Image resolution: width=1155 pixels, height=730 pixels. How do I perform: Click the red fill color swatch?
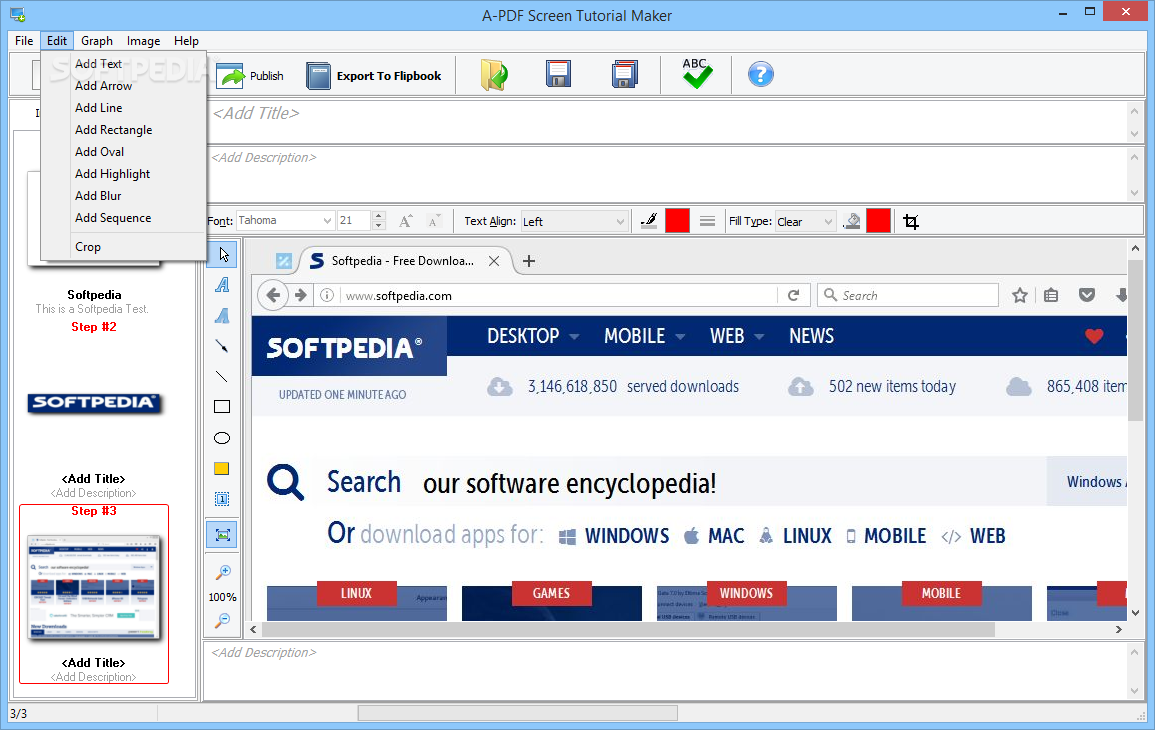878,221
